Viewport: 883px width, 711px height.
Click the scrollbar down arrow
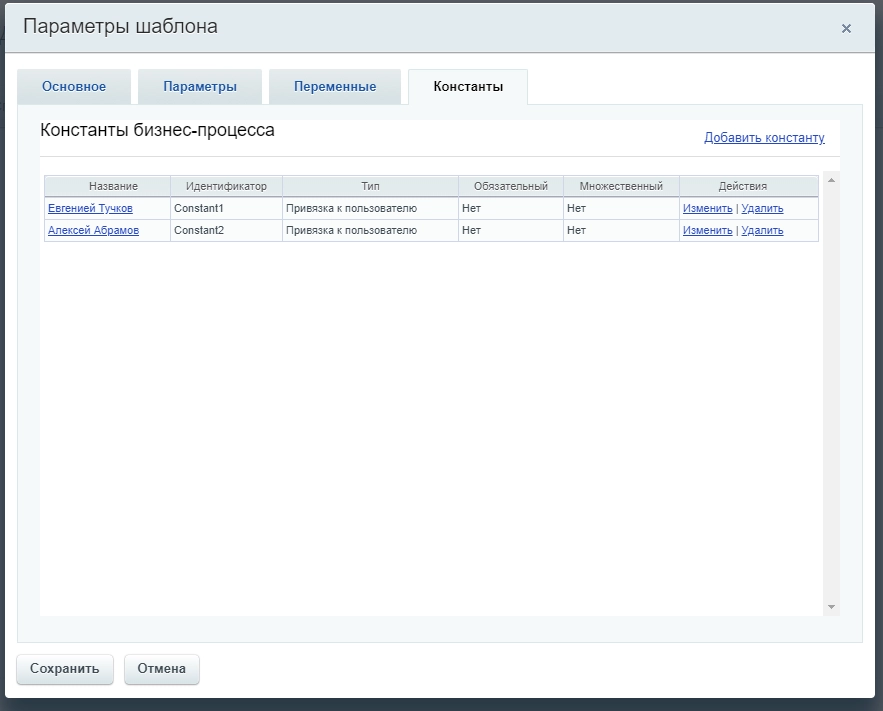click(x=831, y=607)
